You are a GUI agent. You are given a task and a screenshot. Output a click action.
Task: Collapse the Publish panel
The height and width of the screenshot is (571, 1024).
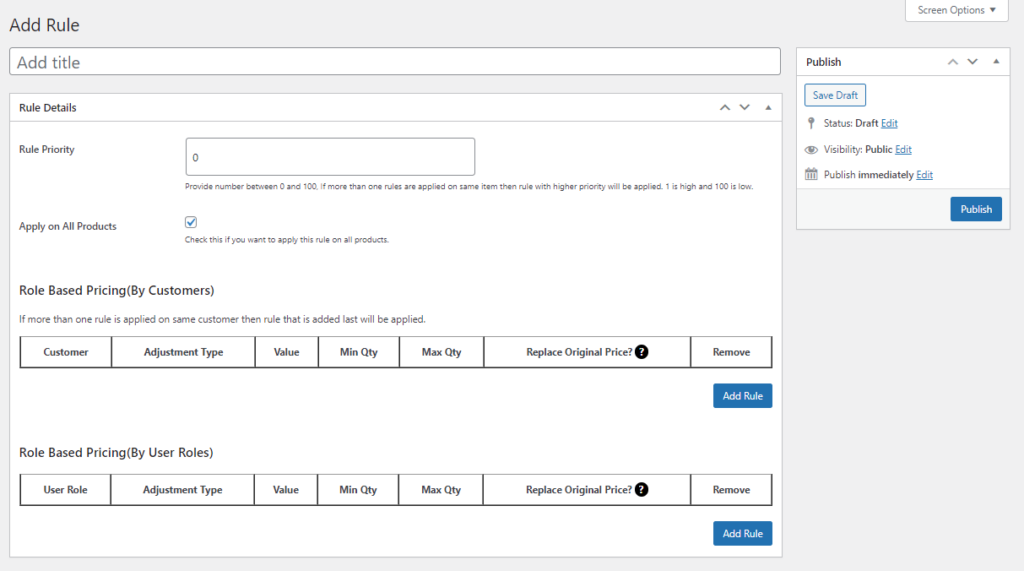pyautogui.click(x=996, y=62)
